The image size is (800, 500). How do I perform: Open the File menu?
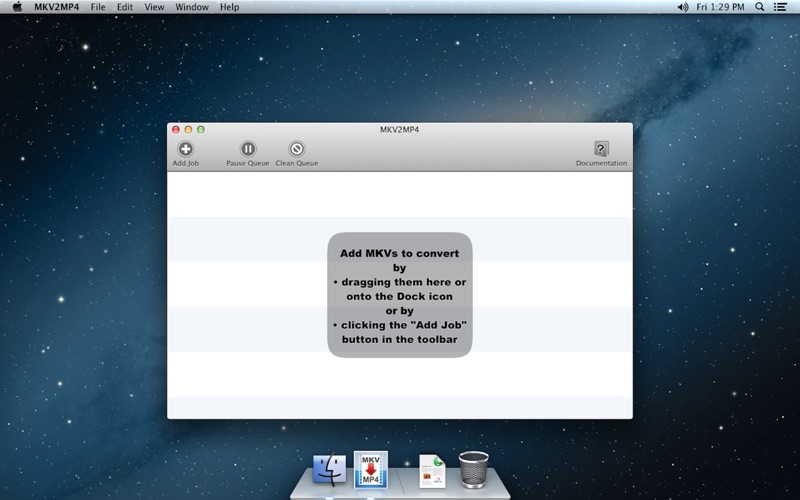(98, 7)
